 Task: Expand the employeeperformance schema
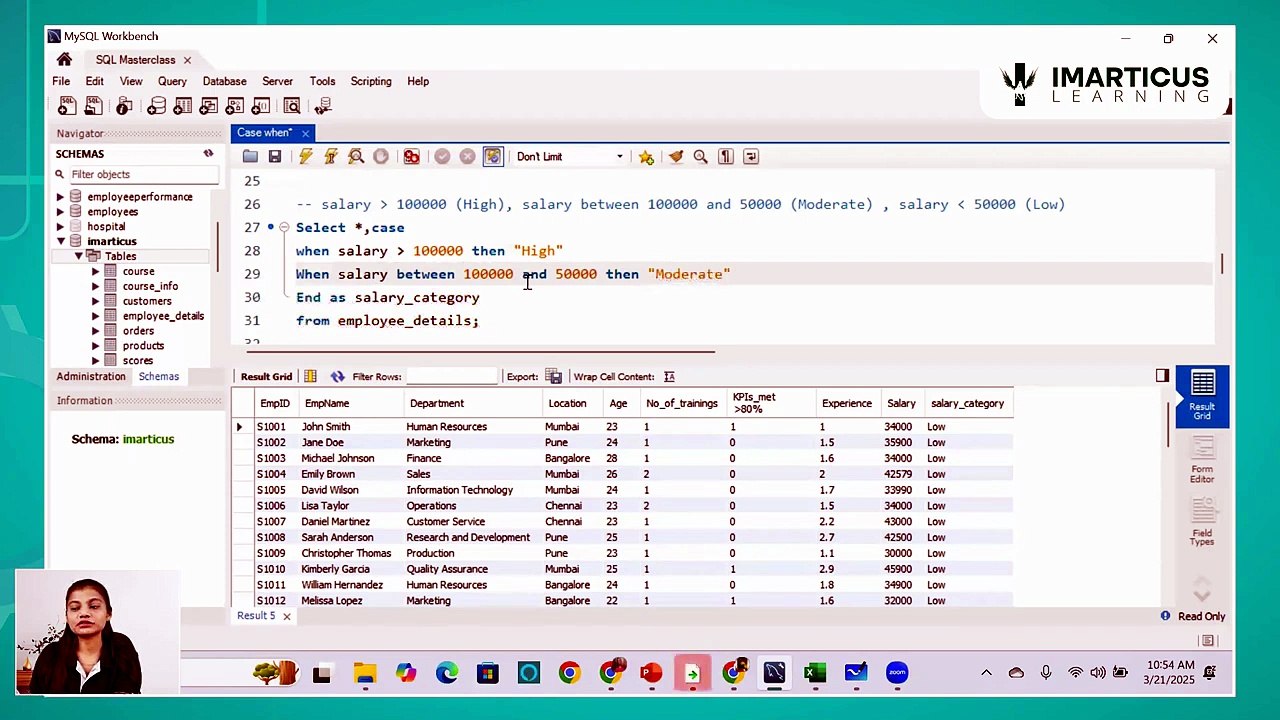click(x=60, y=197)
